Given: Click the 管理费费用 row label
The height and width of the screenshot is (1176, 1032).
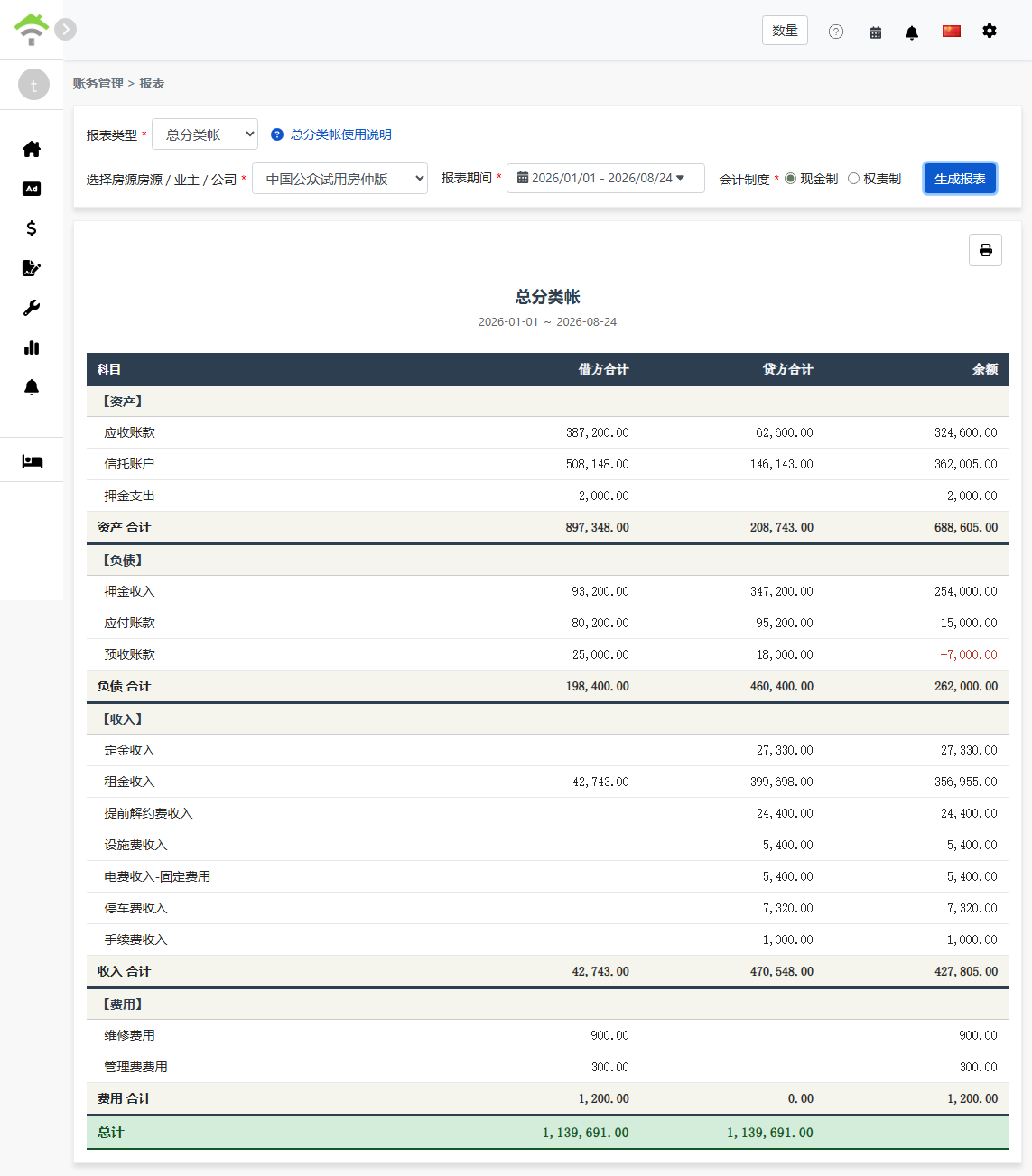Looking at the screenshot, I should pyautogui.click(x=135, y=1067).
